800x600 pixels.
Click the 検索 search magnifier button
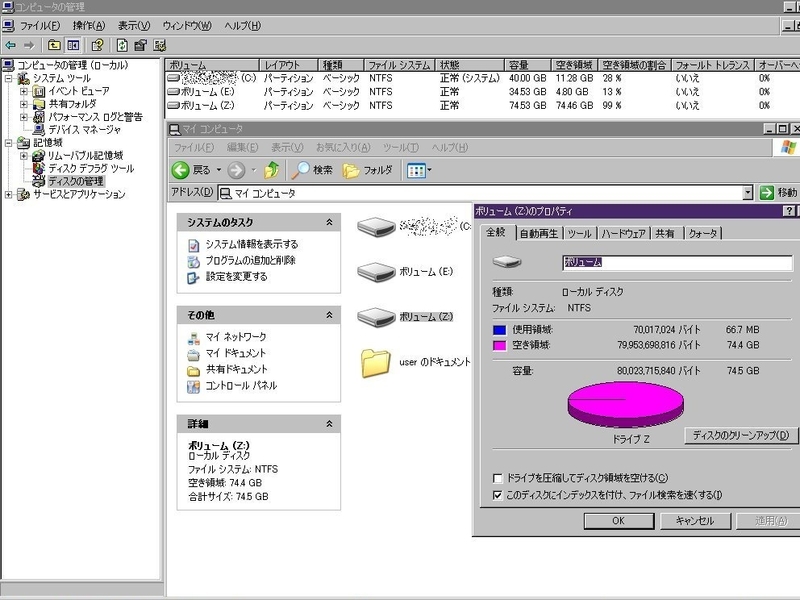click(312, 170)
